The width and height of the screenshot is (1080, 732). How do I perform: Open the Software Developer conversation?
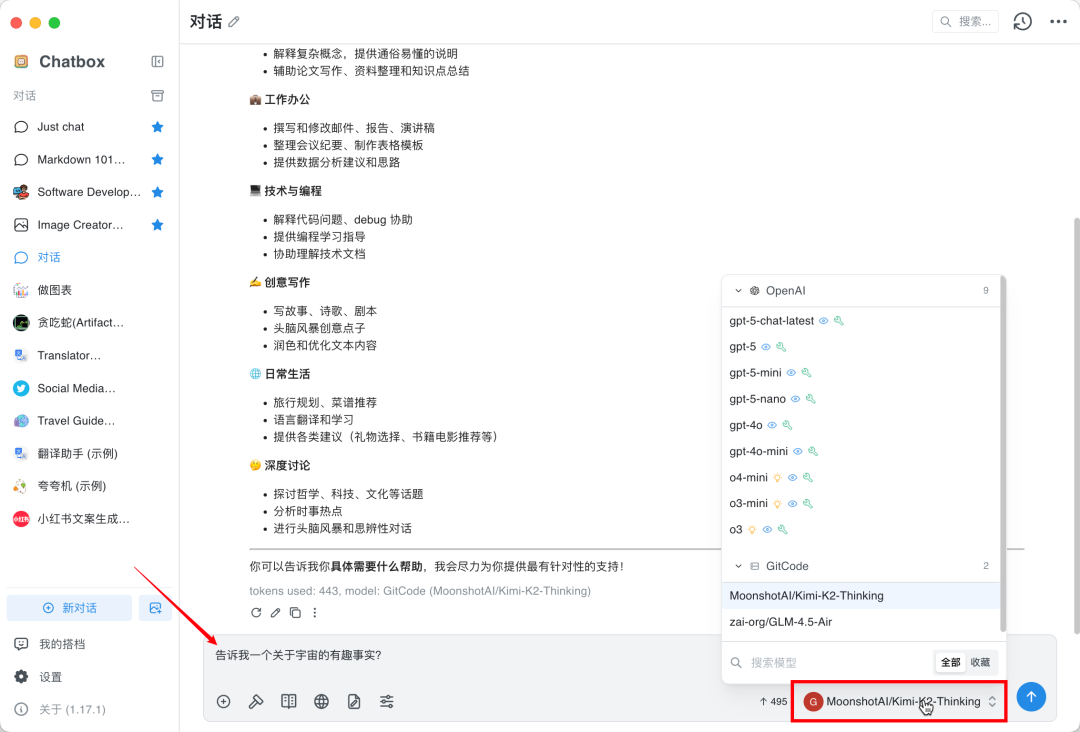point(89,192)
